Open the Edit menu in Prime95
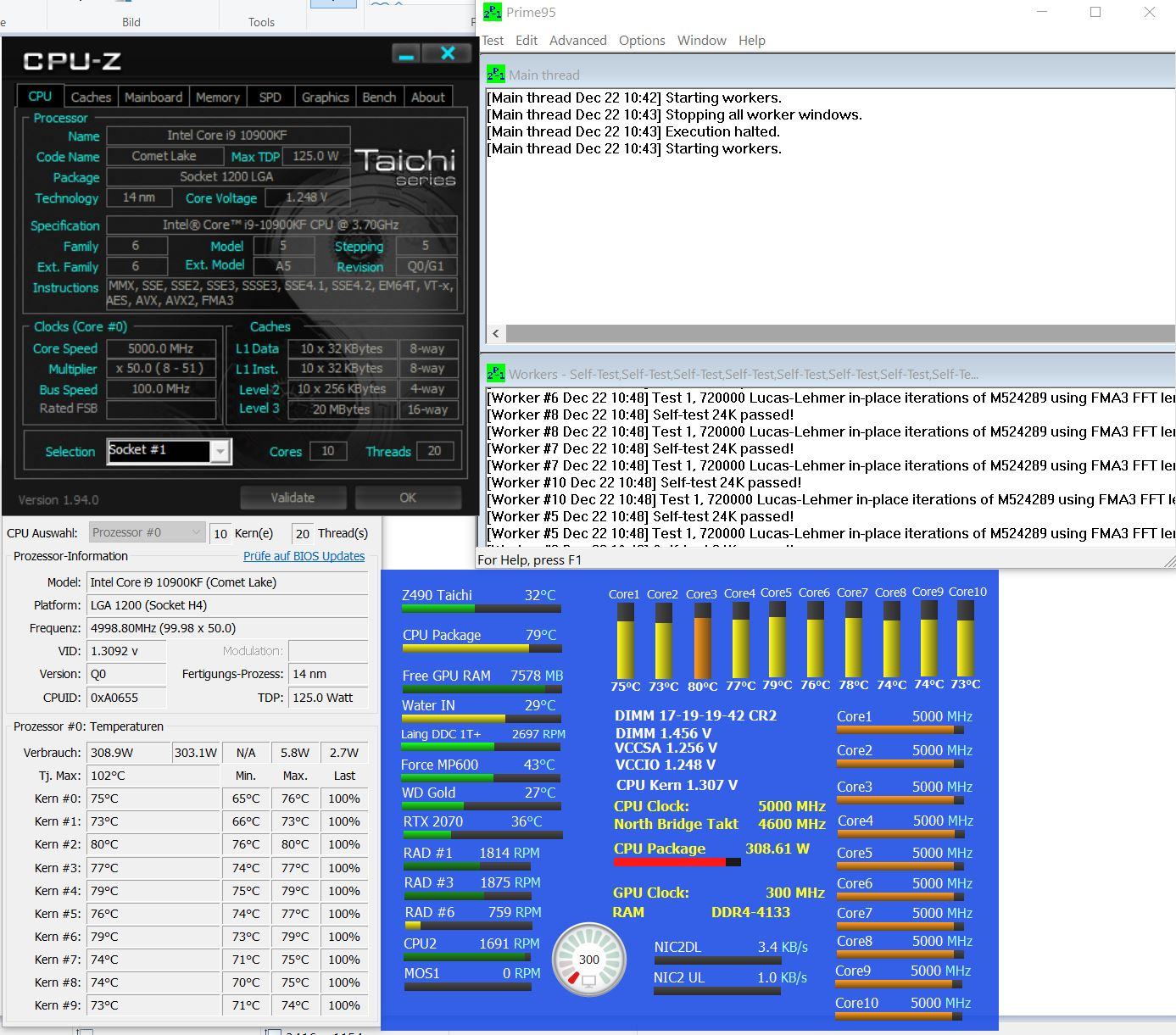The width and height of the screenshot is (1176, 1035). [x=527, y=40]
